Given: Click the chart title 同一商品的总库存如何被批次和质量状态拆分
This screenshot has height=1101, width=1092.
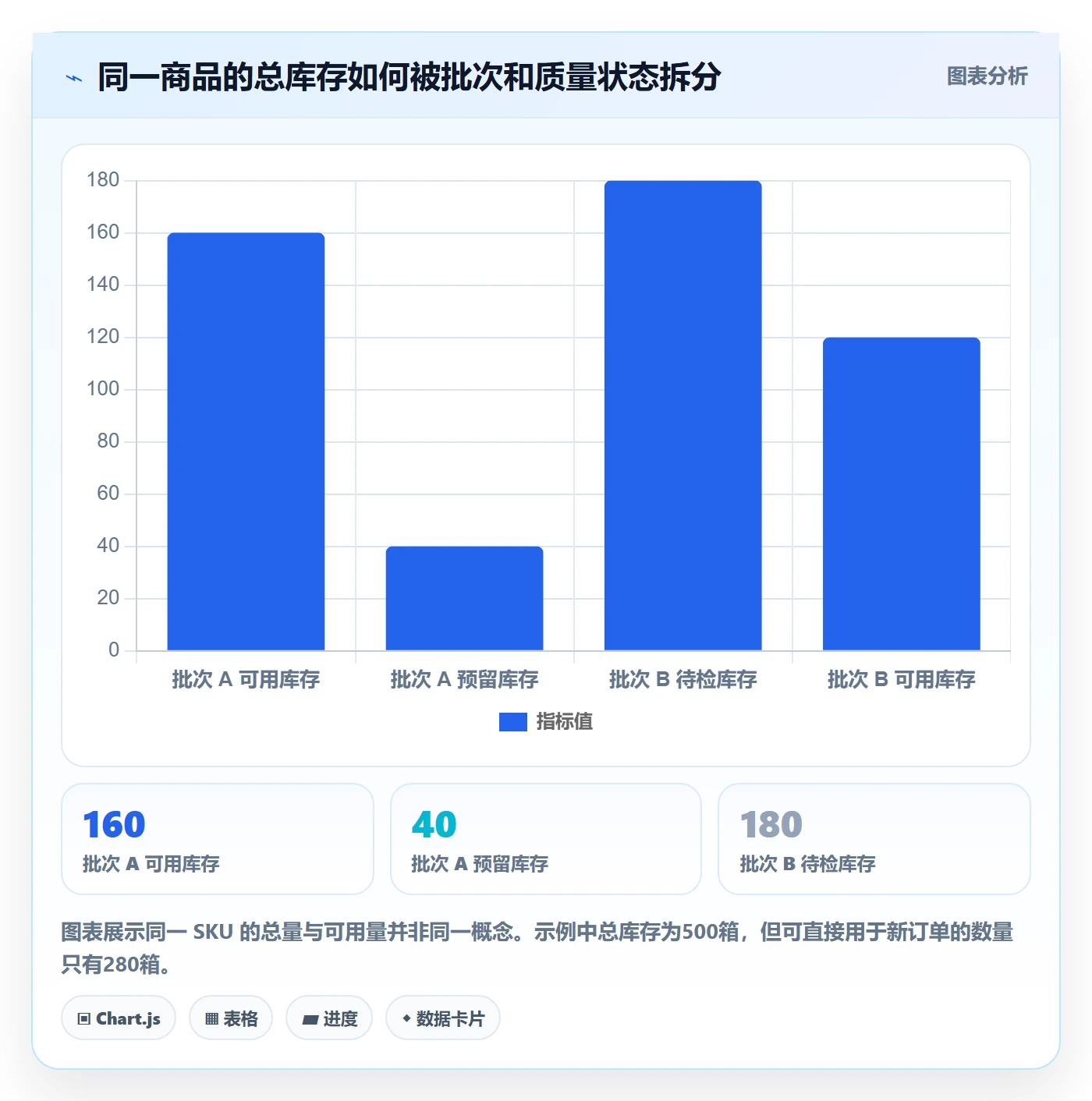Looking at the screenshot, I should pyautogui.click(x=409, y=77).
